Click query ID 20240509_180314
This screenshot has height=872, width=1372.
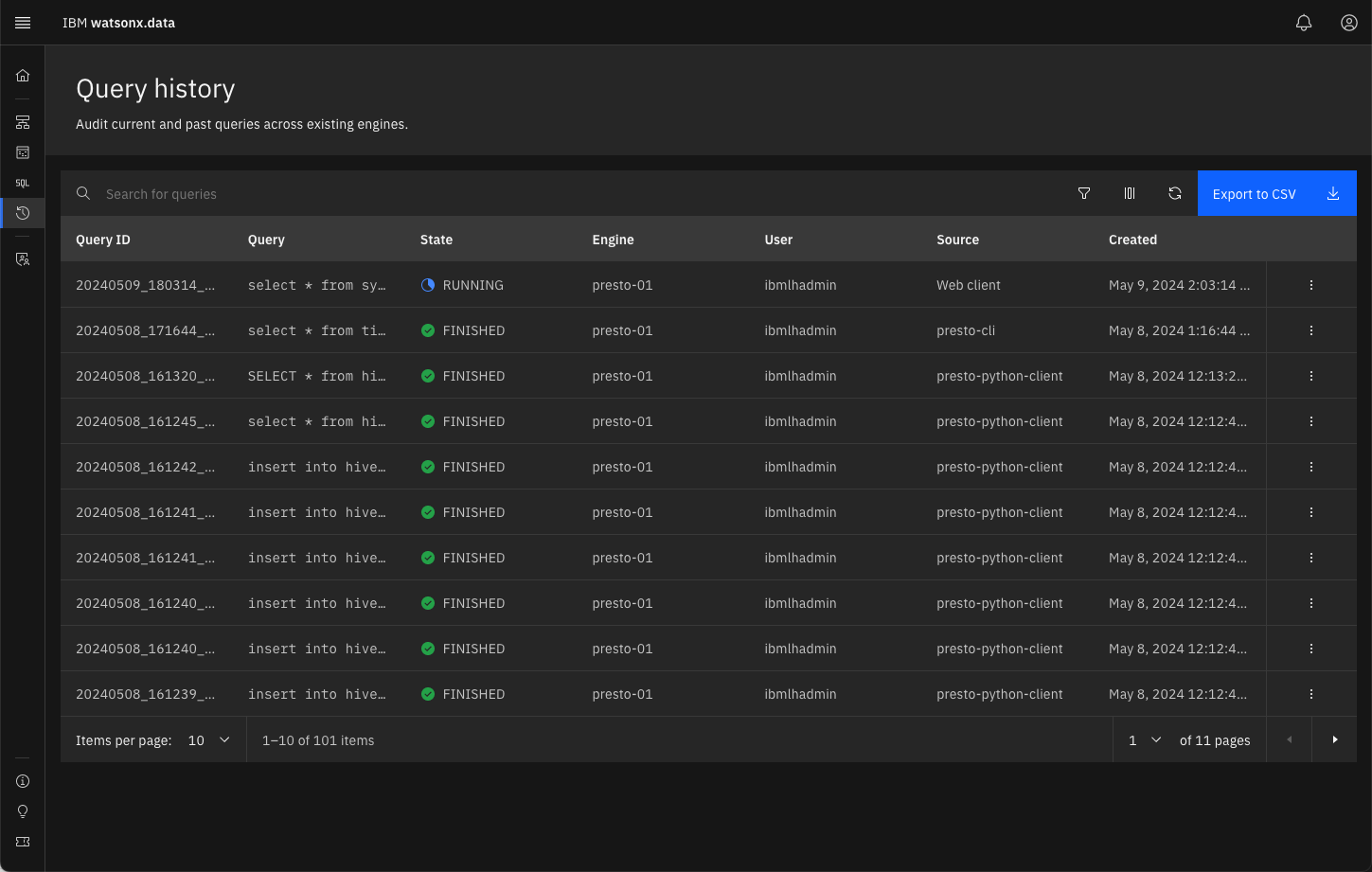click(x=145, y=285)
